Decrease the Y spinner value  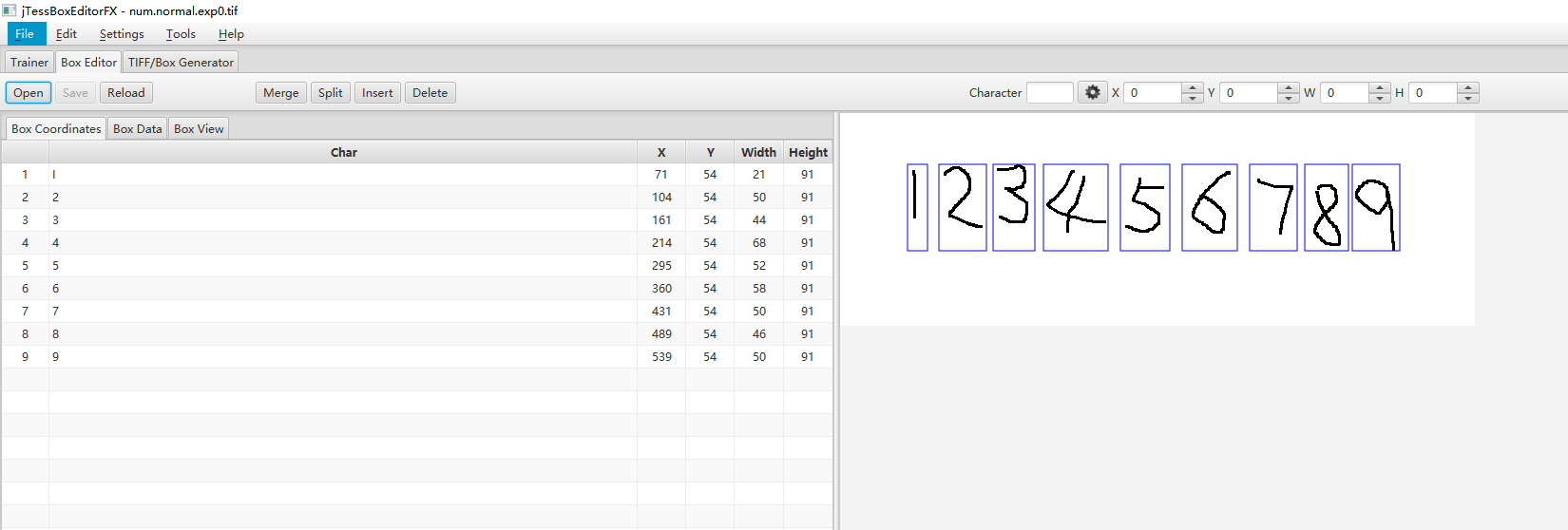tap(1288, 98)
